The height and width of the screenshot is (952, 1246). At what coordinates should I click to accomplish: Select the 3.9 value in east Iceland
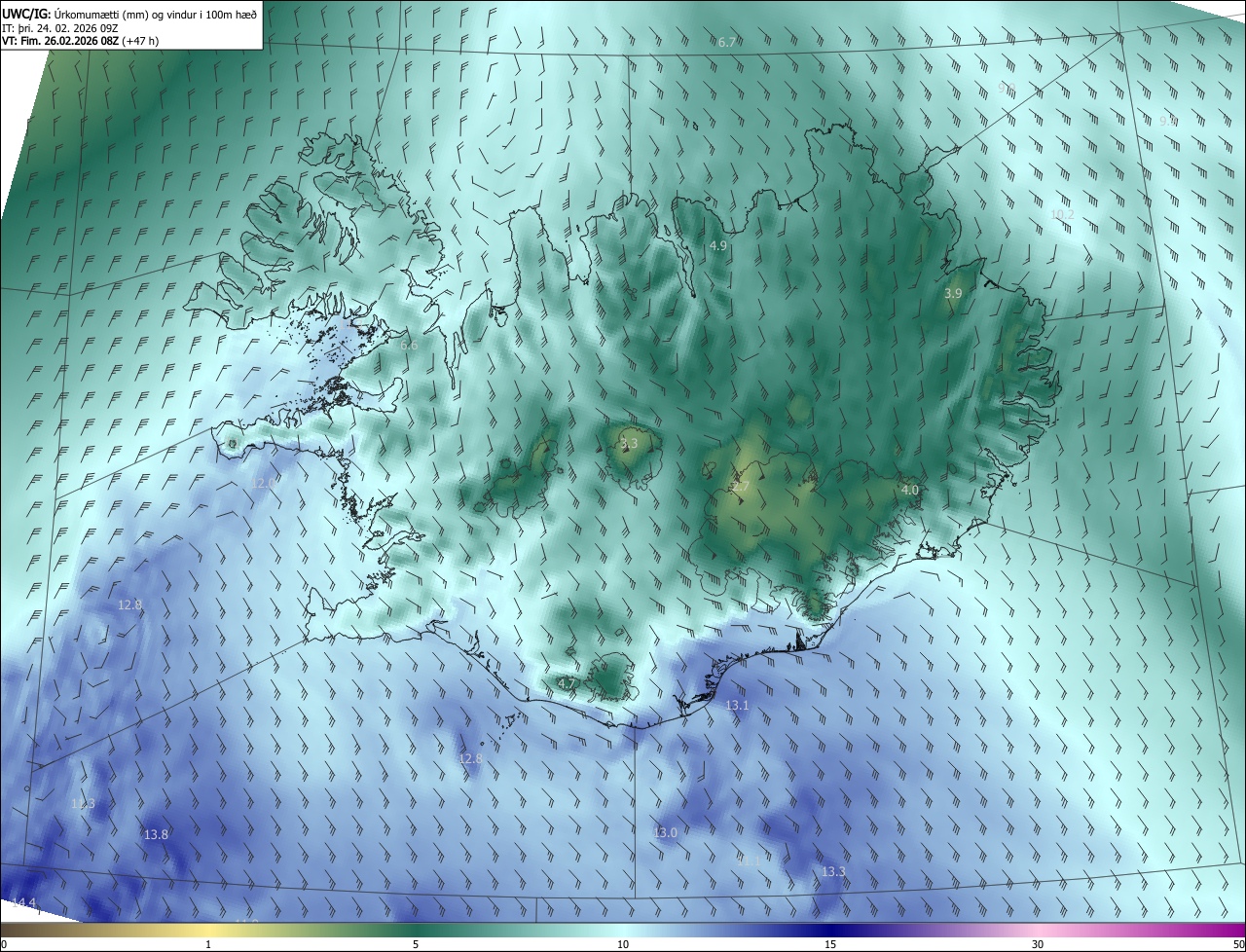(x=953, y=293)
